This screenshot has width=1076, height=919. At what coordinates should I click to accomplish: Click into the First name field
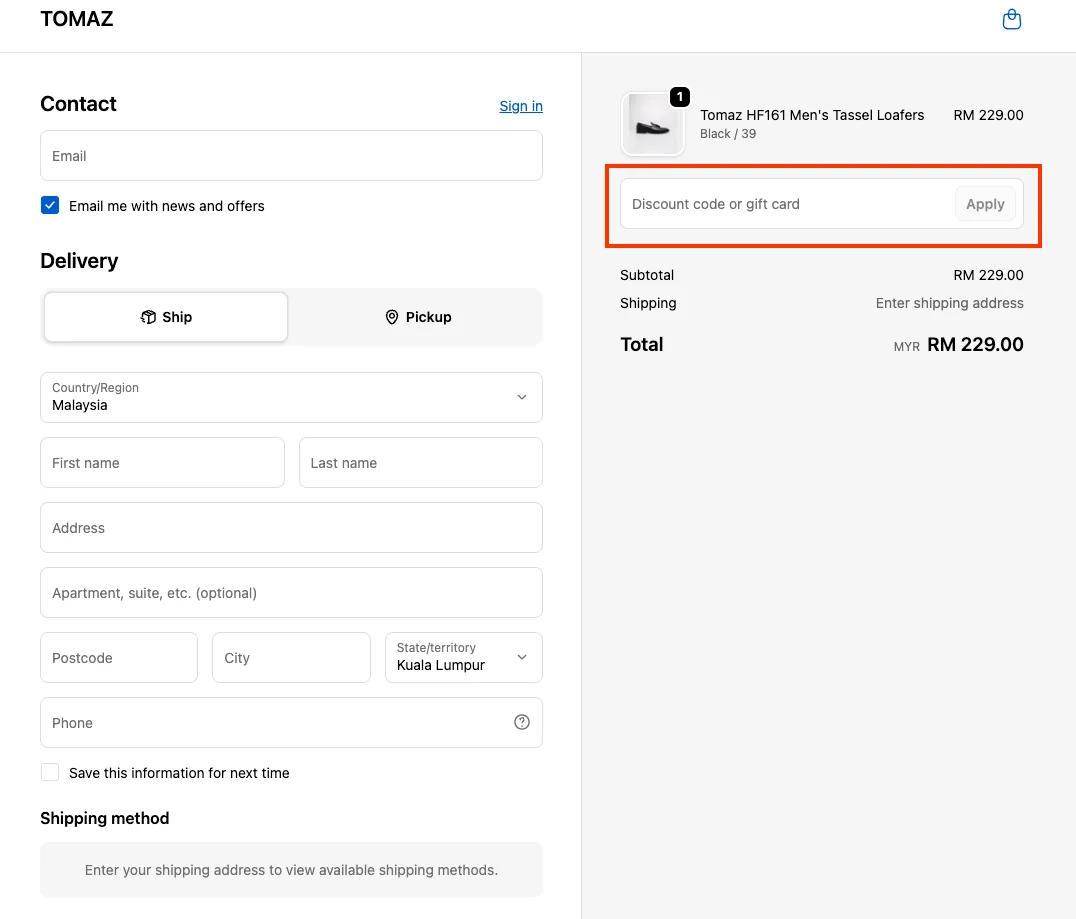point(163,463)
